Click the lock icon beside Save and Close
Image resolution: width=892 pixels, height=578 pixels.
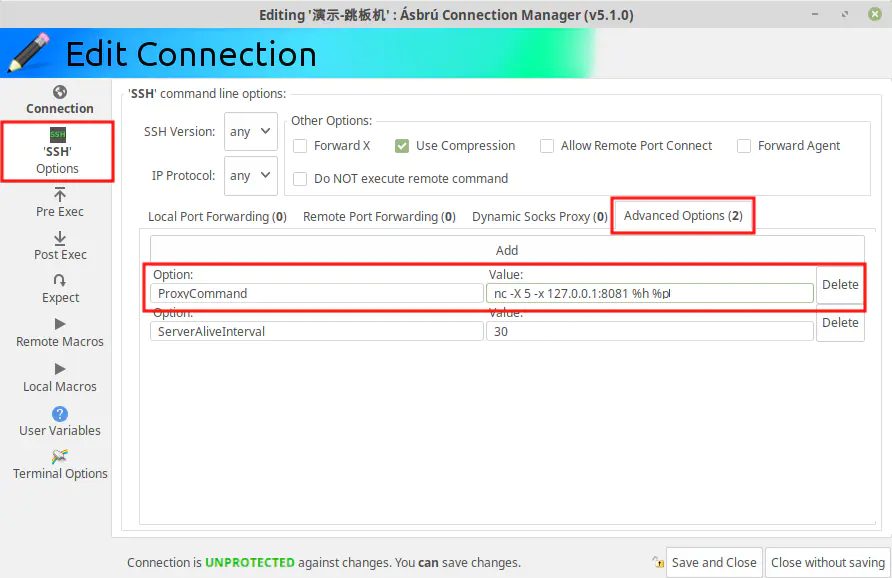coord(658,562)
